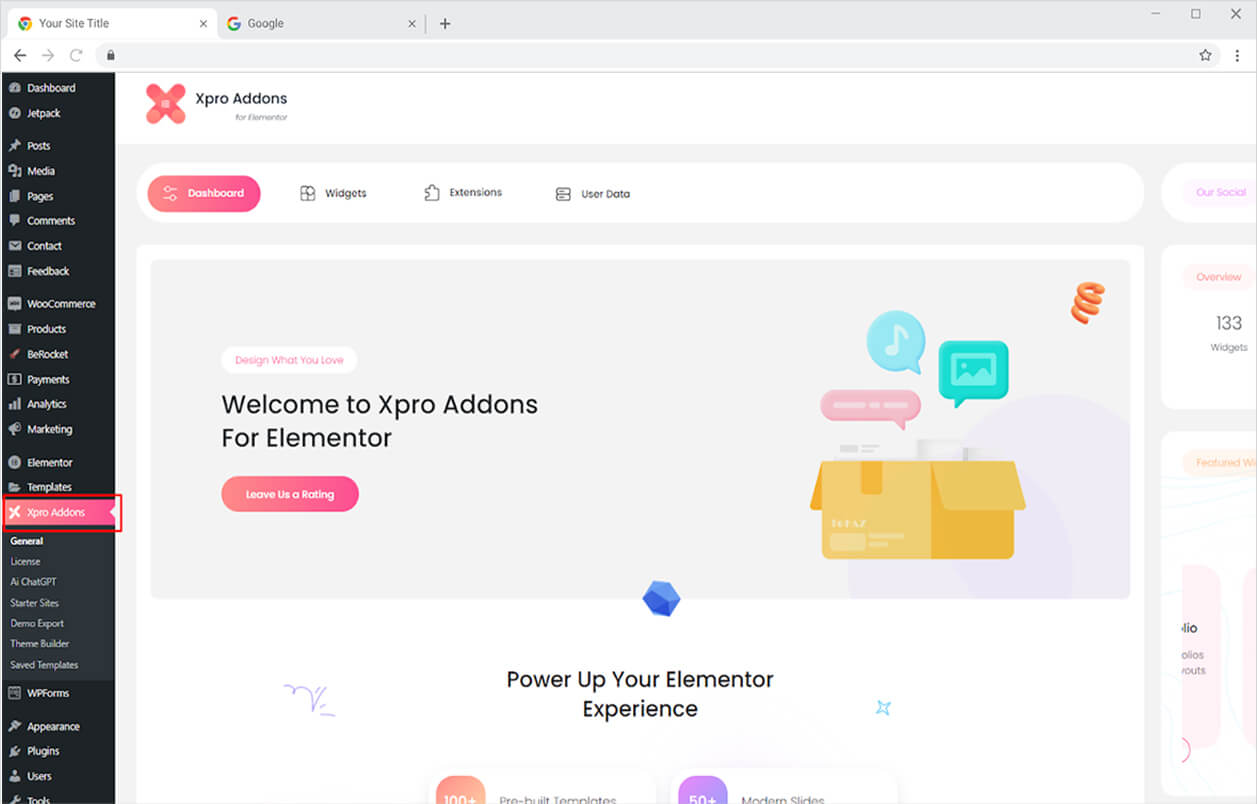Open the Theme Builder submenu link
The height and width of the screenshot is (804, 1257).
pyautogui.click(x=40, y=644)
